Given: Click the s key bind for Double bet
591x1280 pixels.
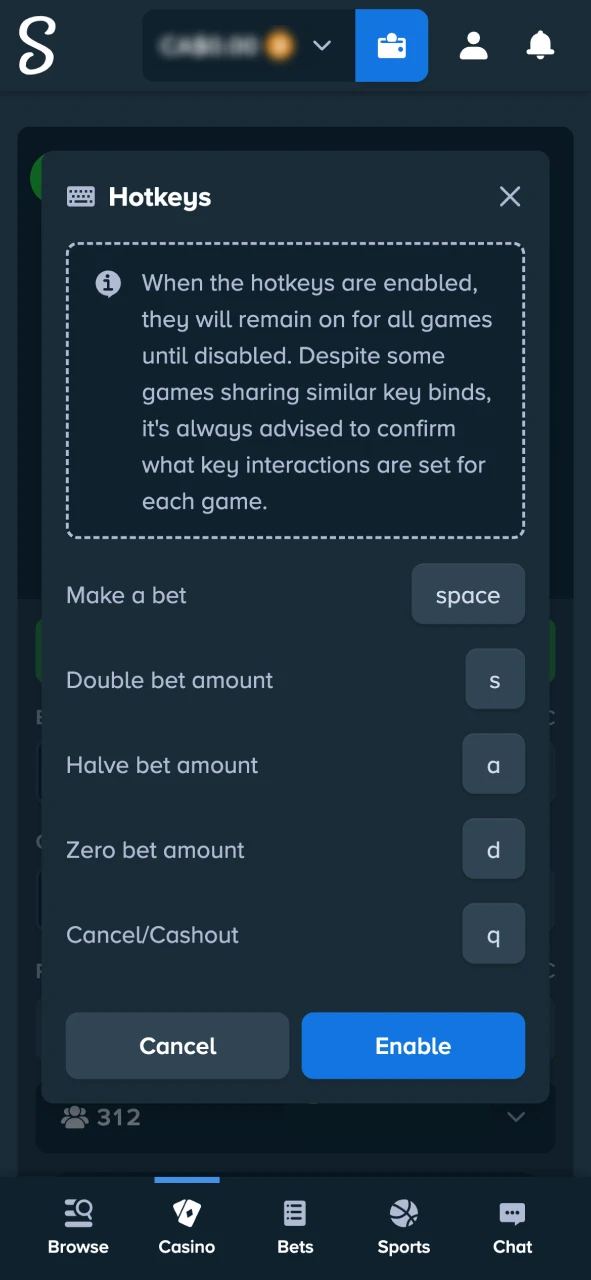Looking at the screenshot, I should [x=494, y=679].
